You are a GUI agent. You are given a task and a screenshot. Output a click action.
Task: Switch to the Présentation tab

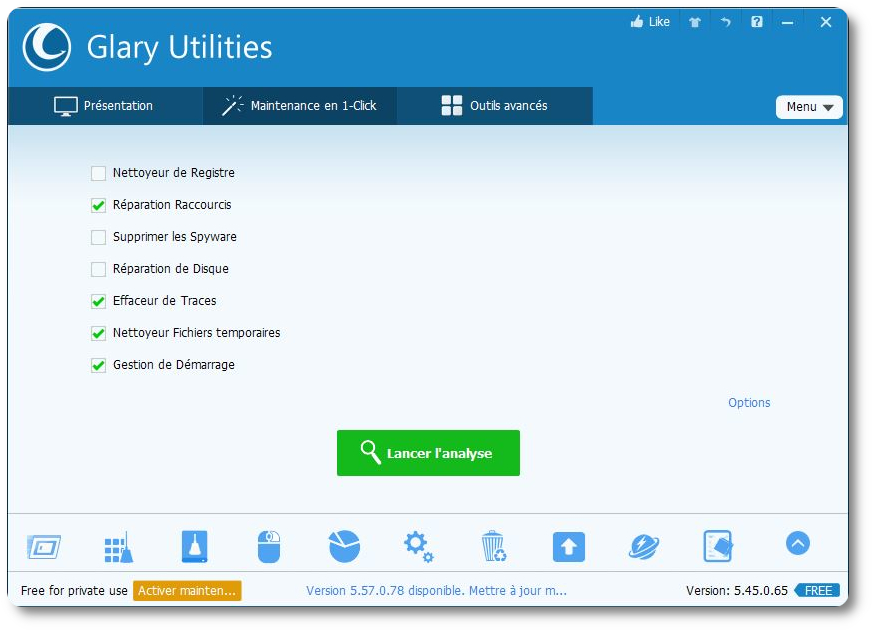coord(104,106)
